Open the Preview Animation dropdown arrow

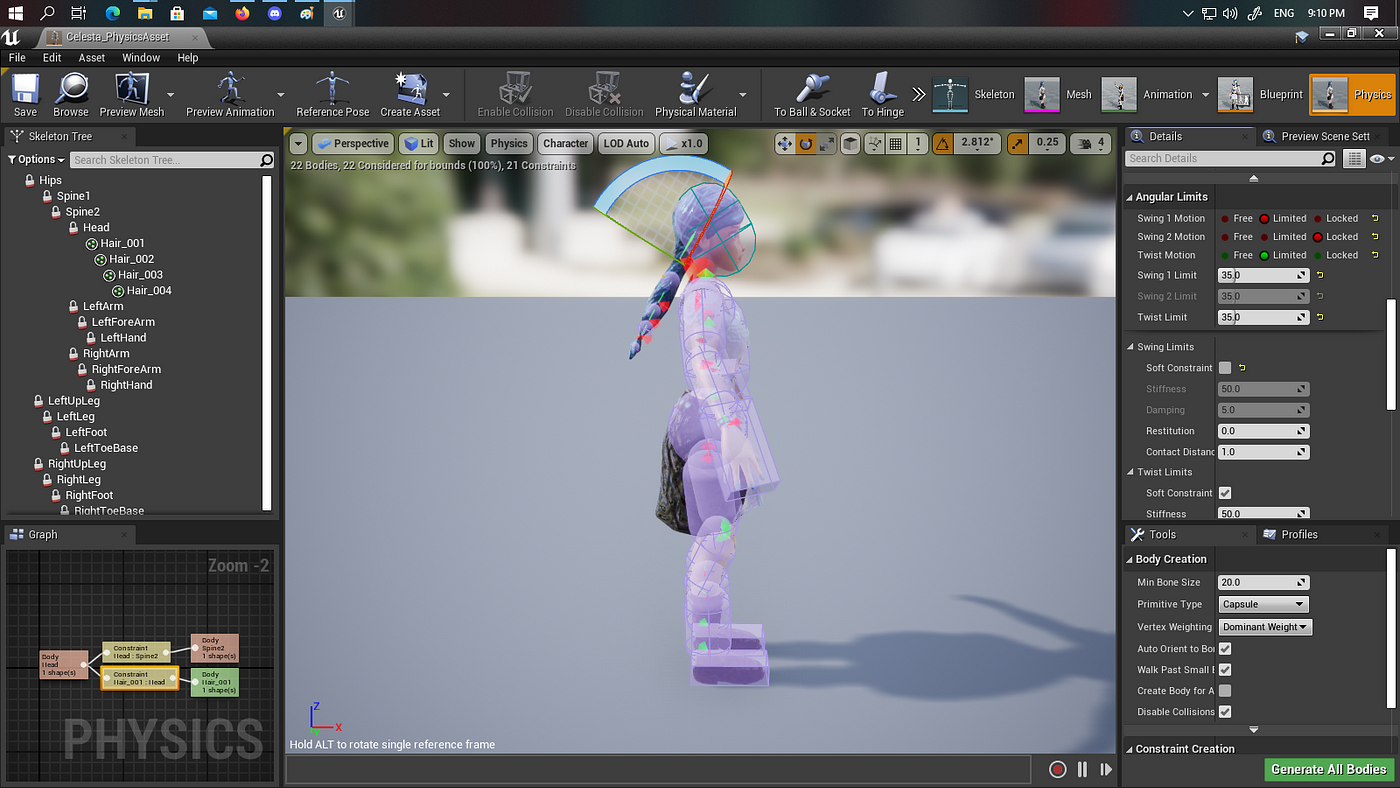pos(282,95)
